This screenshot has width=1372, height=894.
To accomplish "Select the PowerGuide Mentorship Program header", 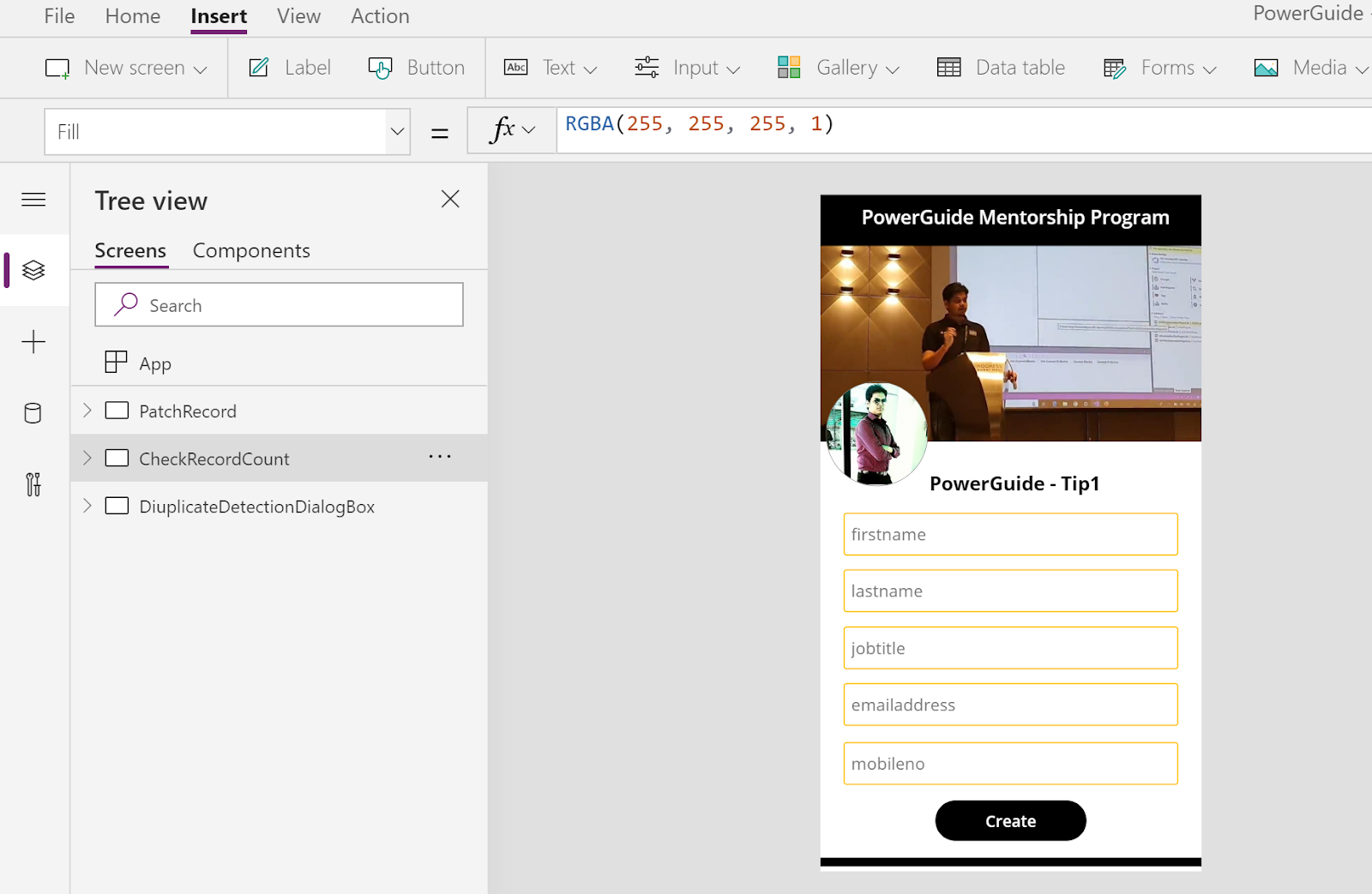I will pyautogui.click(x=1015, y=218).
